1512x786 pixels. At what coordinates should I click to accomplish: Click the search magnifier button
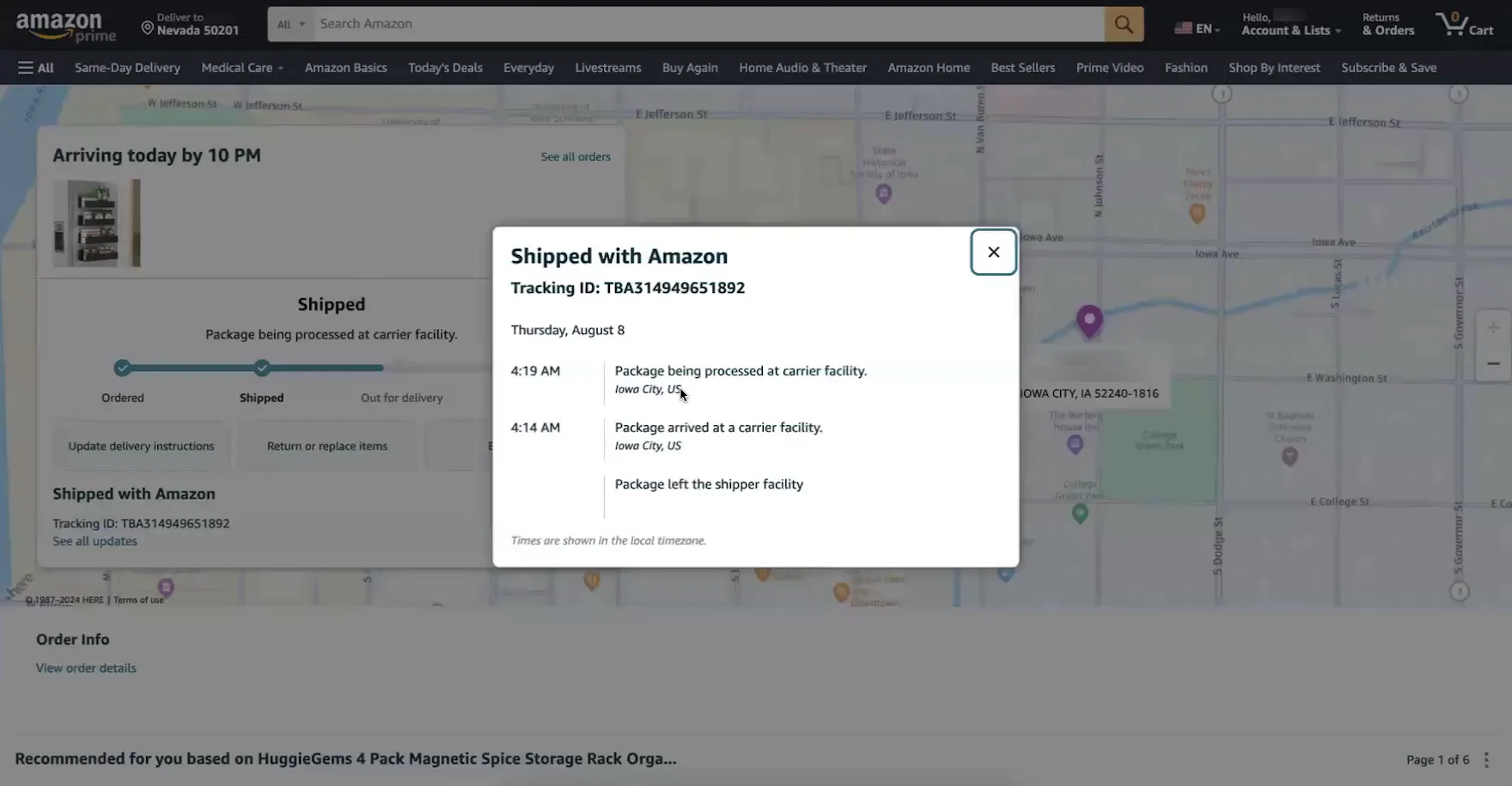[1124, 24]
